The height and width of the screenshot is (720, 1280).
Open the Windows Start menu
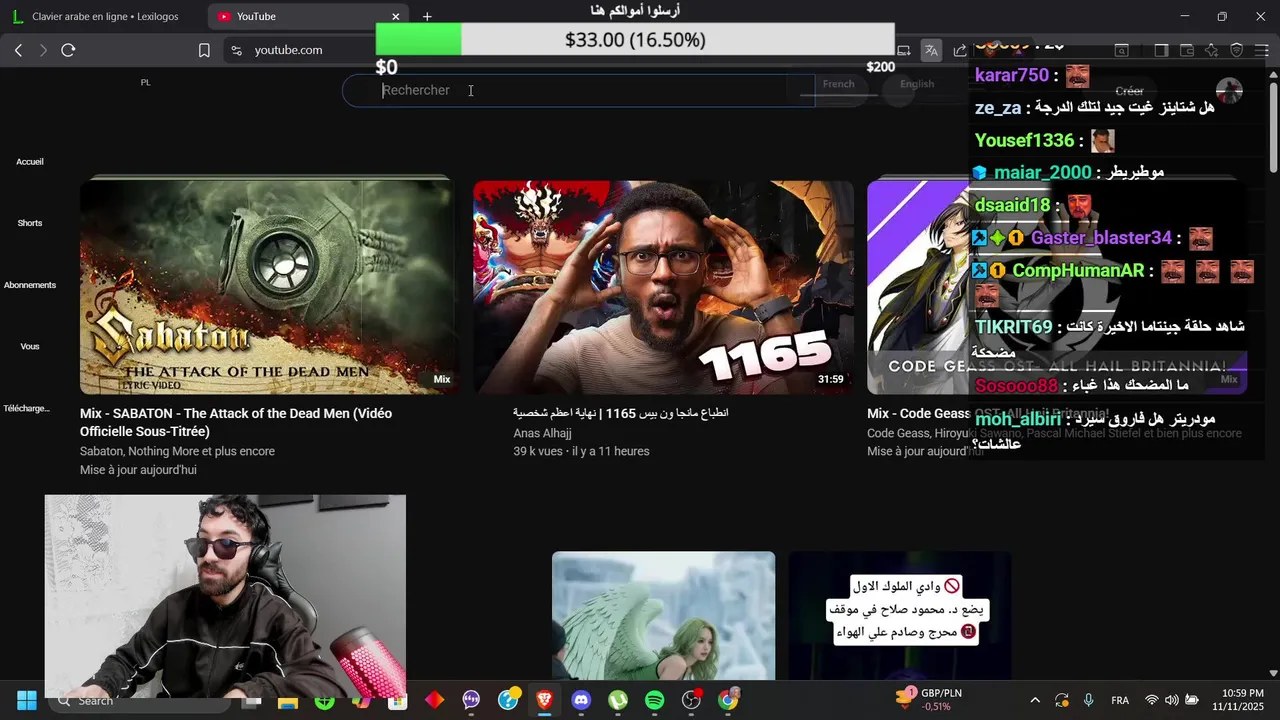click(x=27, y=700)
